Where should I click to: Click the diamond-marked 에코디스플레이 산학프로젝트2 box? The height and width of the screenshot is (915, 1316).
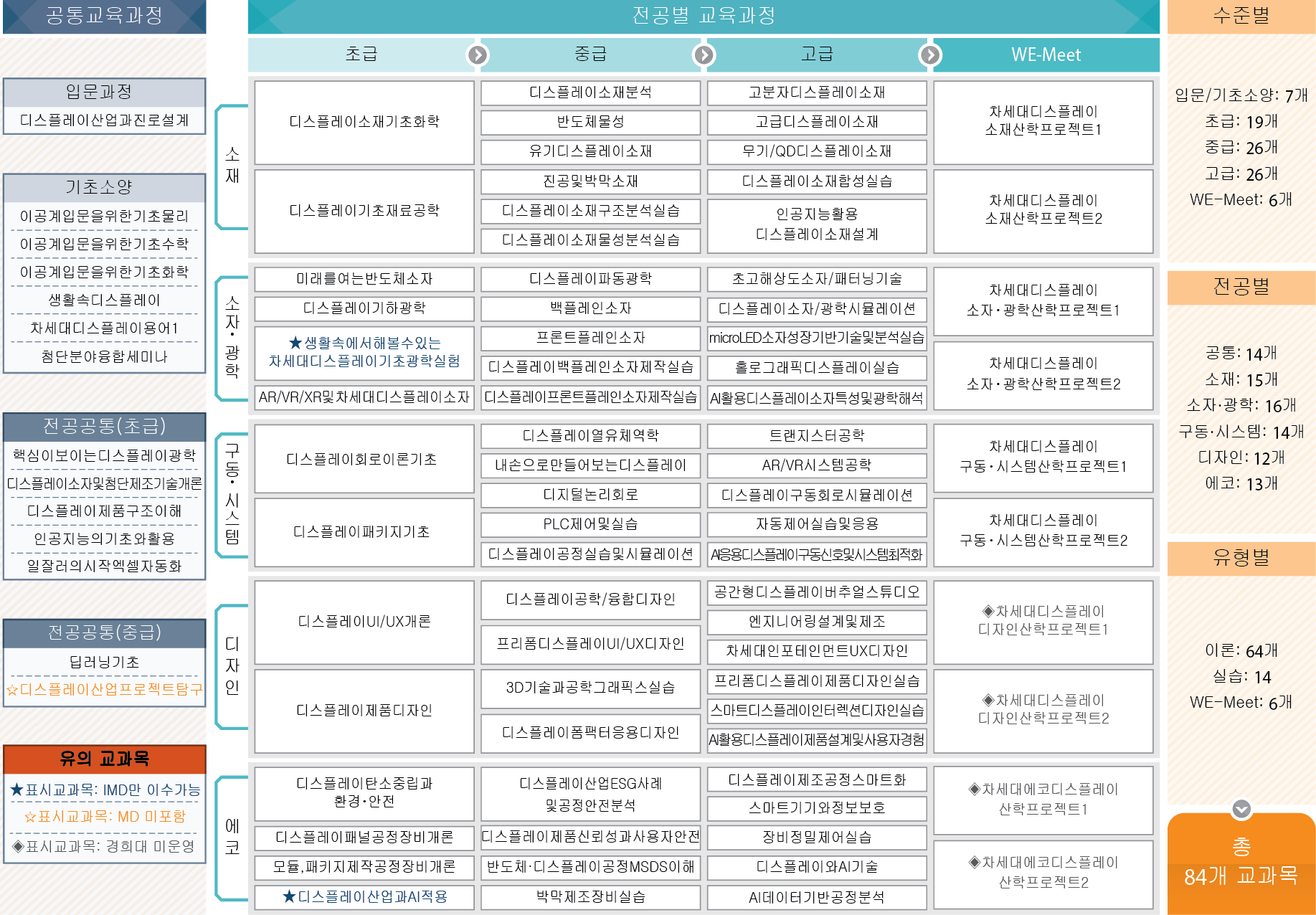pyautogui.click(x=1043, y=873)
